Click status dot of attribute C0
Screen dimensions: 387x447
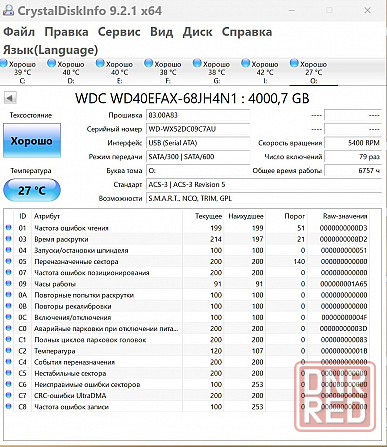click(x=9, y=328)
